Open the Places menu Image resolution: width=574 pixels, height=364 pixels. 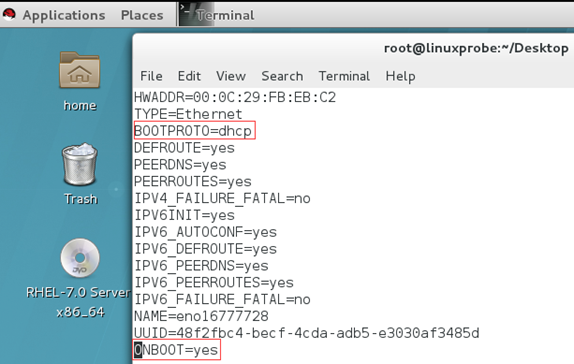[142, 15]
